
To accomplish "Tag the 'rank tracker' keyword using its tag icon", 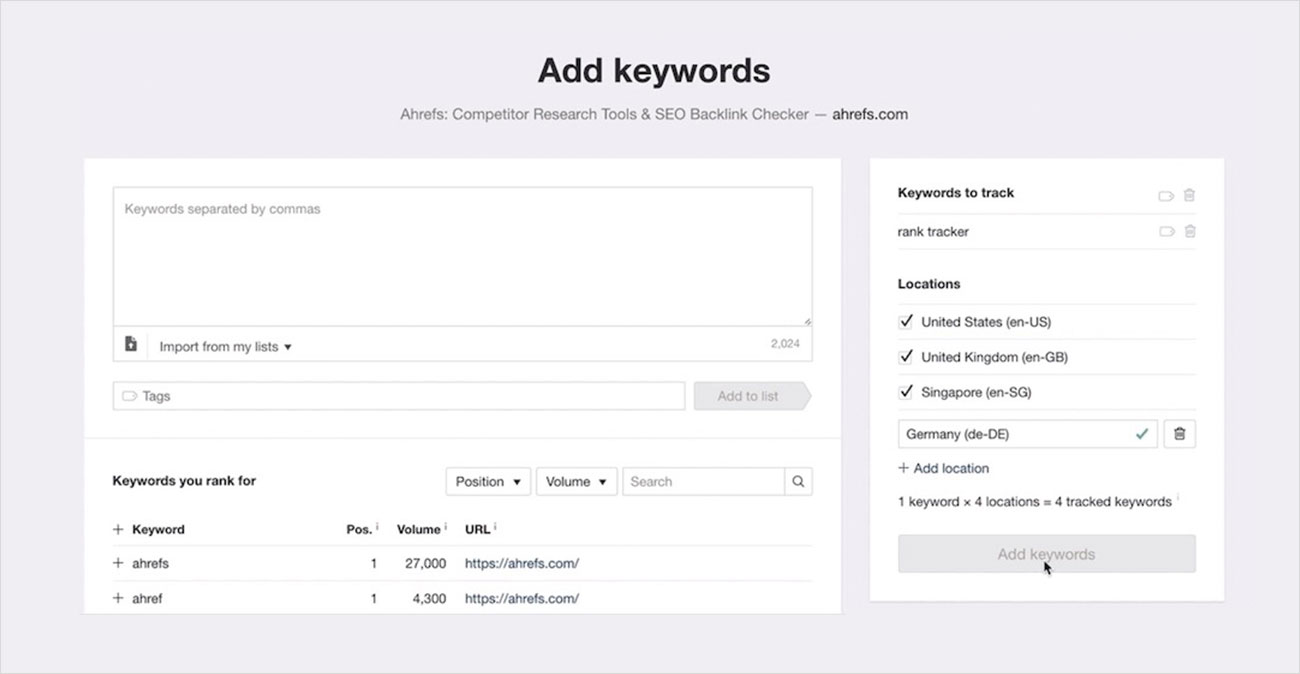I will pos(1166,232).
